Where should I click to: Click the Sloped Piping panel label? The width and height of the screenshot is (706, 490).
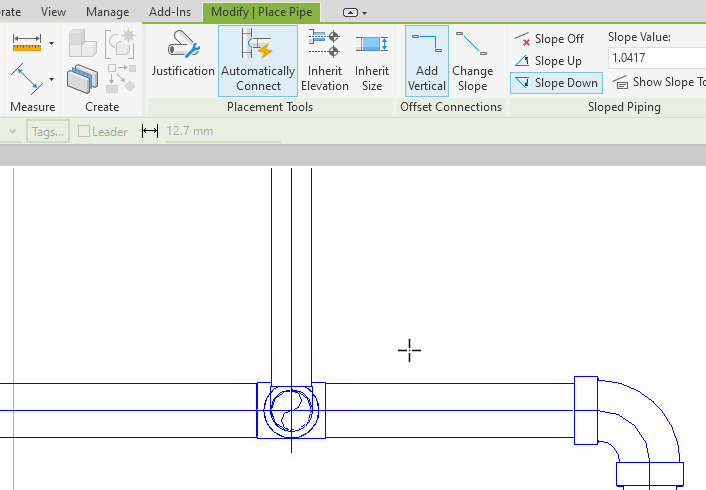point(624,107)
